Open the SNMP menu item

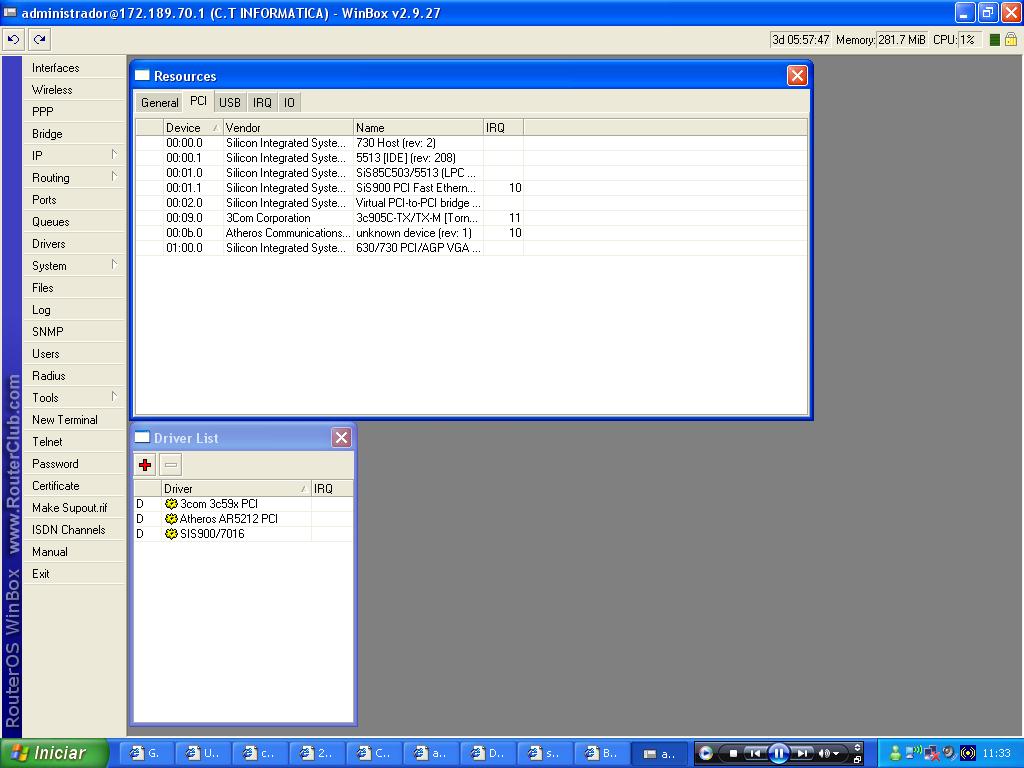74,332
